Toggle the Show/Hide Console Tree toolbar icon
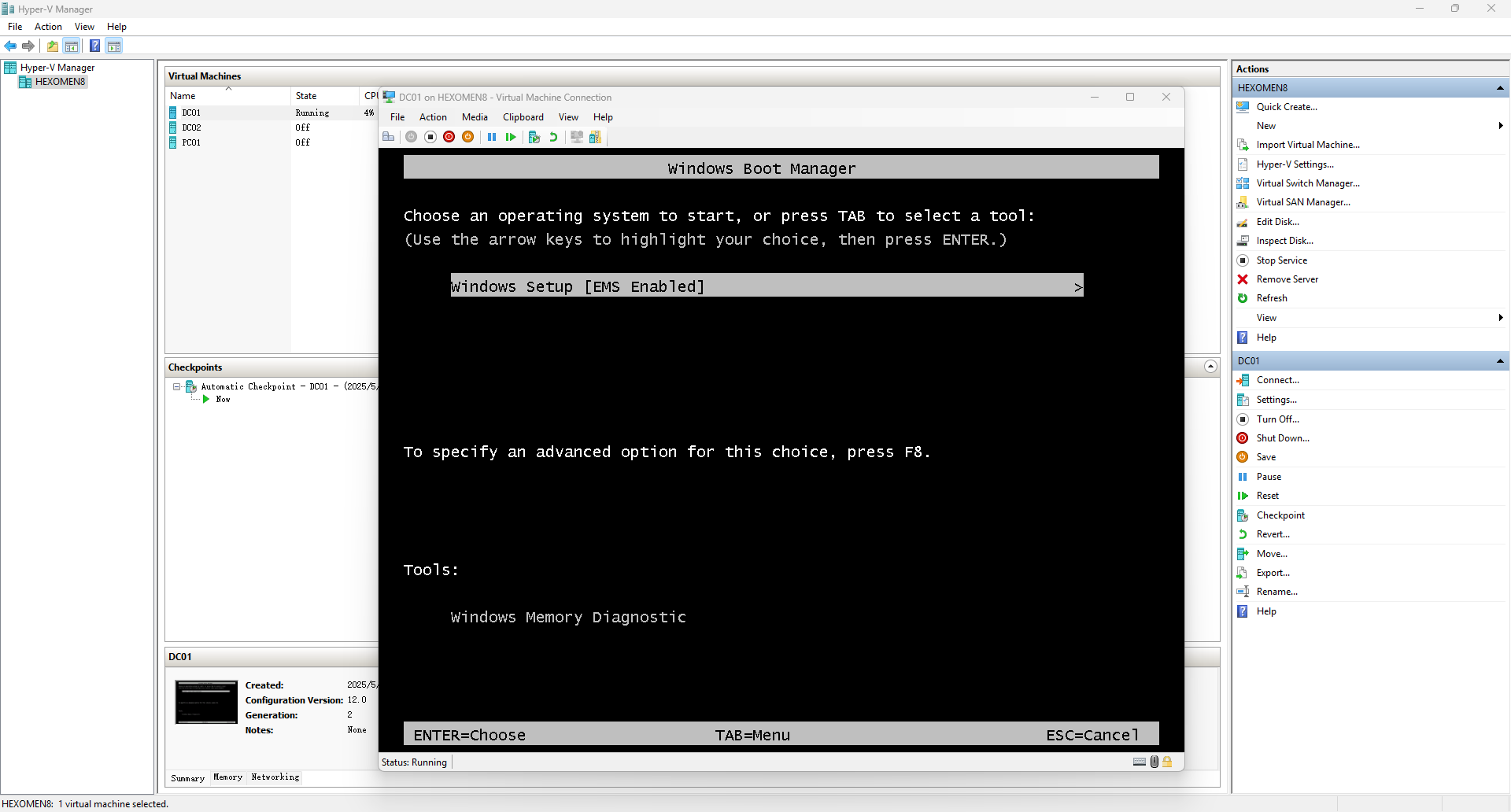Screen dimensions: 1511x812 click(72, 46)
